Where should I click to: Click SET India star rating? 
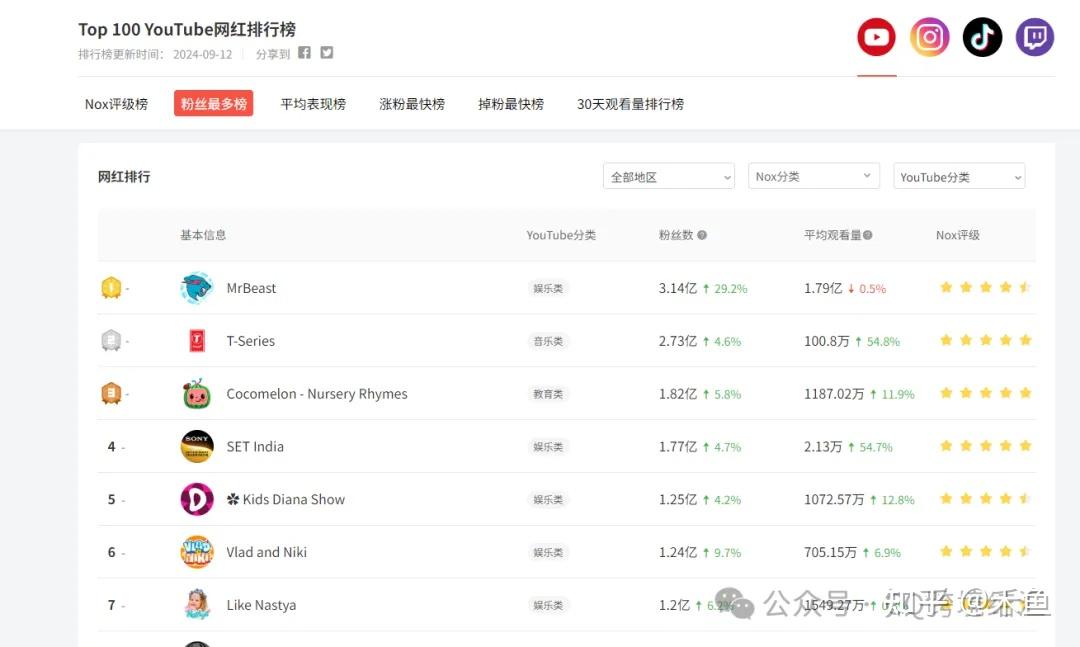click(985, 446)
